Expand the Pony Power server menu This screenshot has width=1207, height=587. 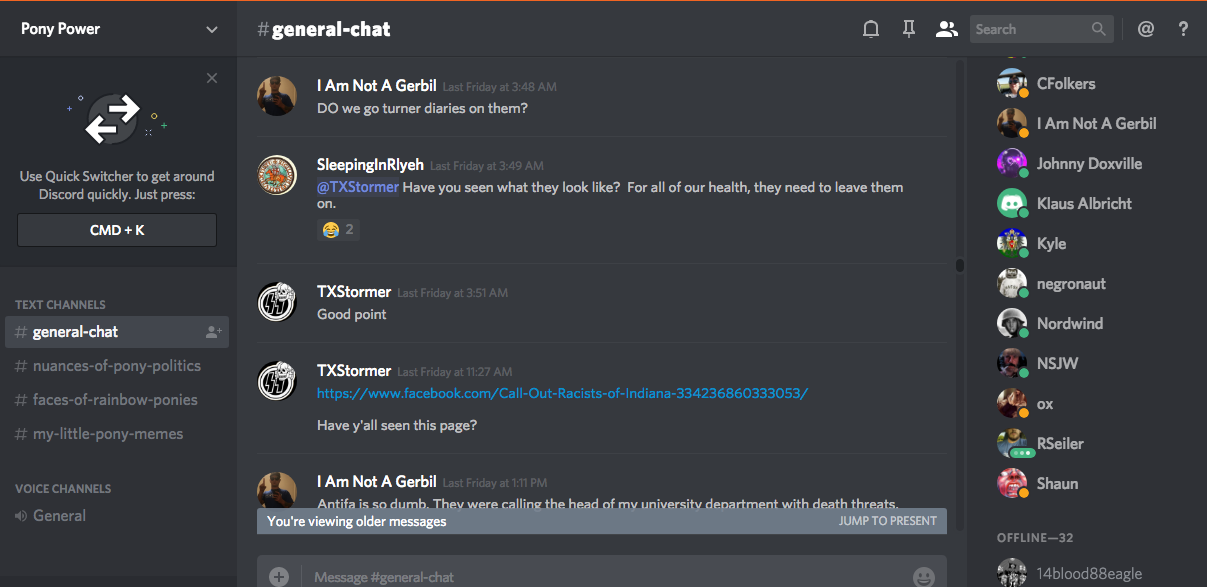(211, 29)
